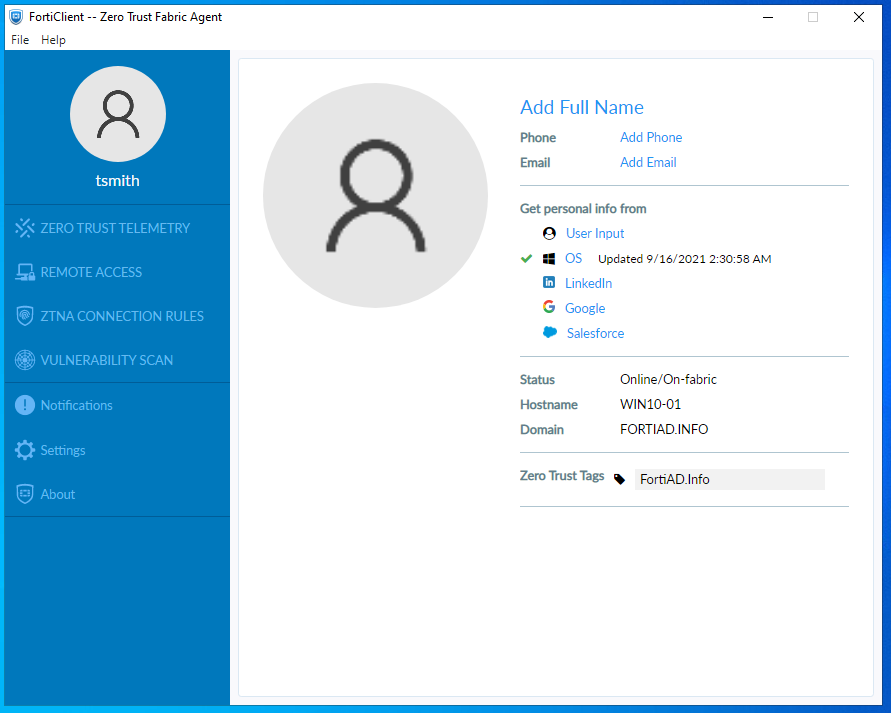Click the Settings gear icon
This screenshot has height=713, width=891.
point(25,450)
